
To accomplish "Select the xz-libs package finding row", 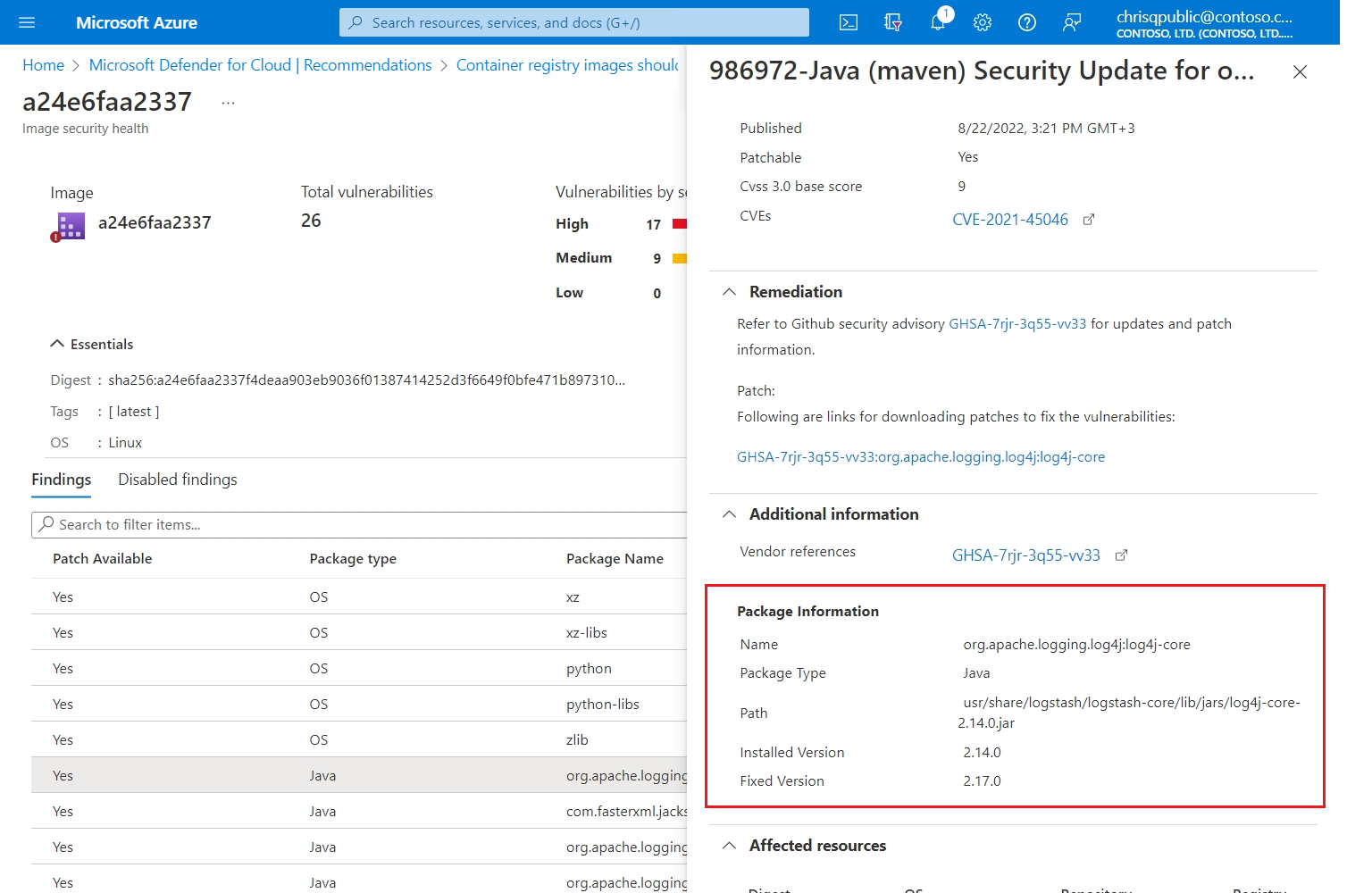I will (x=359, y=632).
